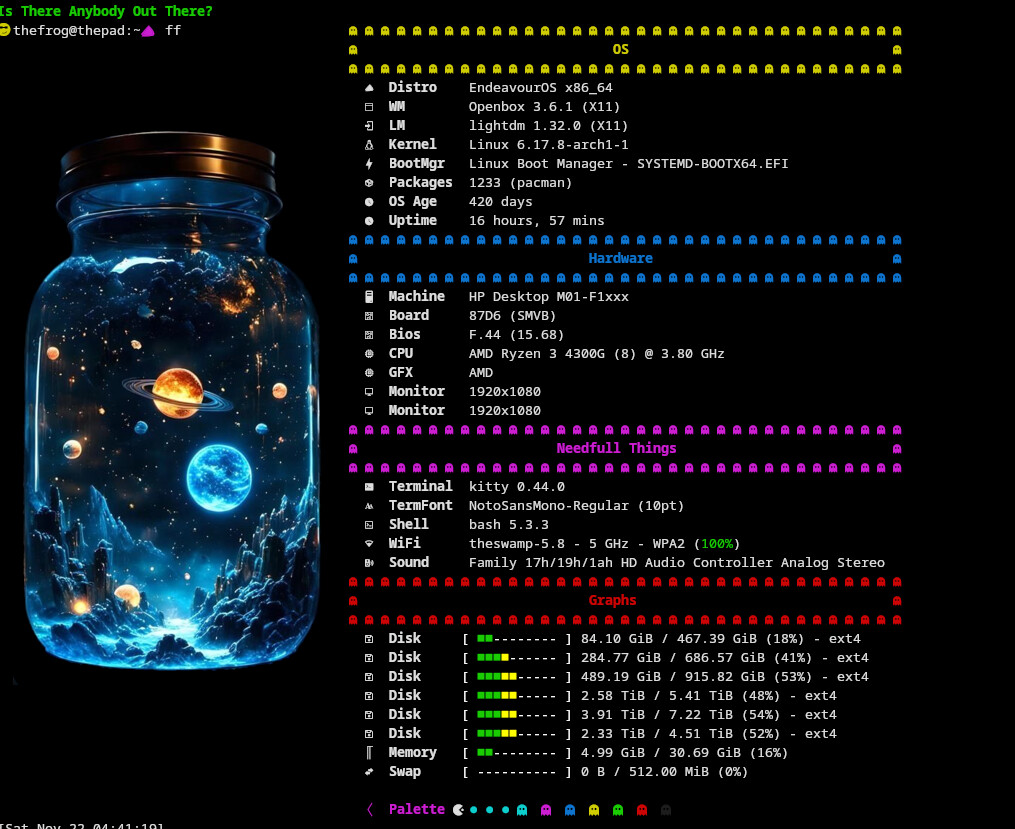Click the icon next to Packages
The width and height of the screenshot is (1015, 829).
368,183
